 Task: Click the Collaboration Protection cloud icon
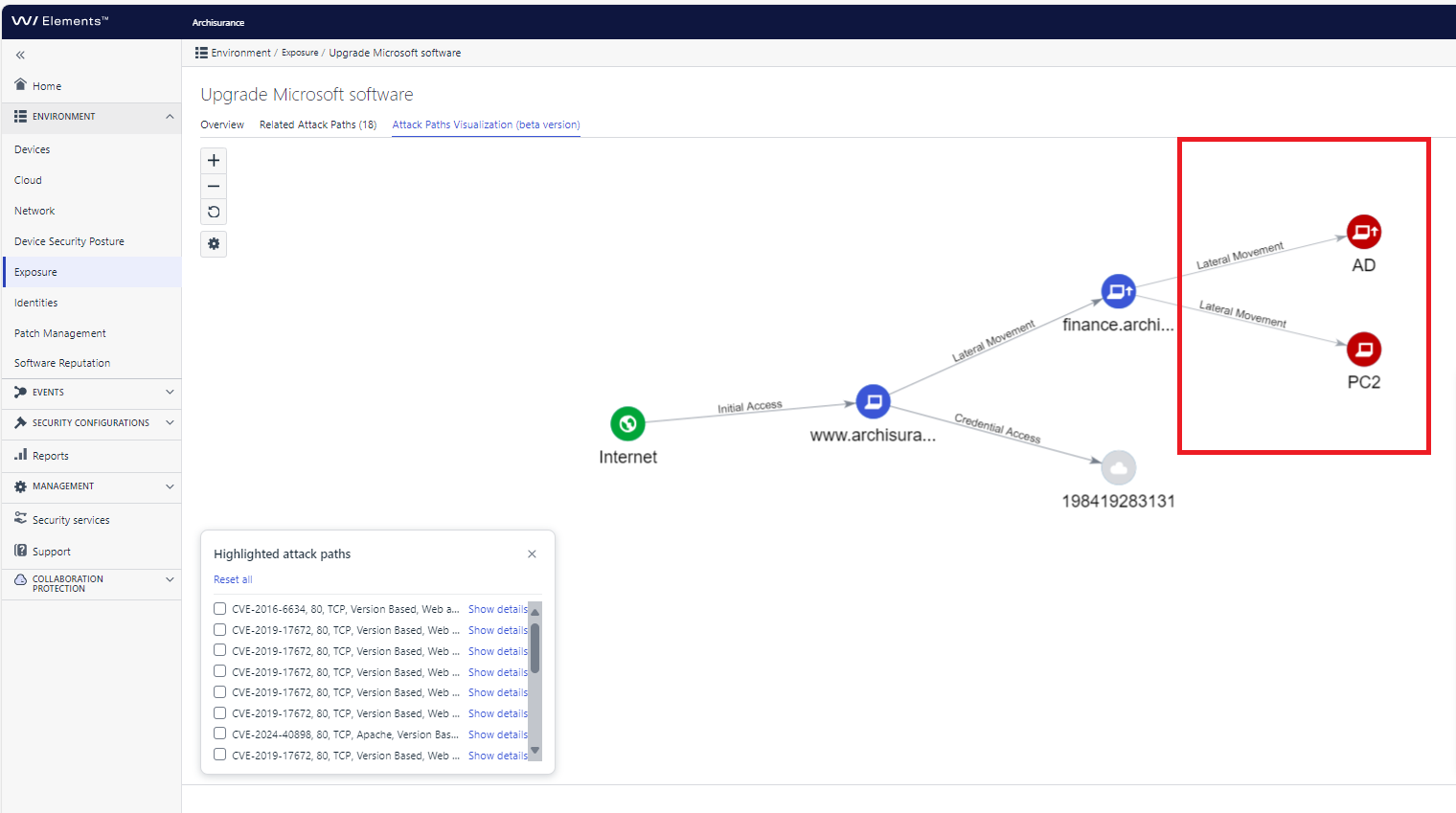click(20, 579)
